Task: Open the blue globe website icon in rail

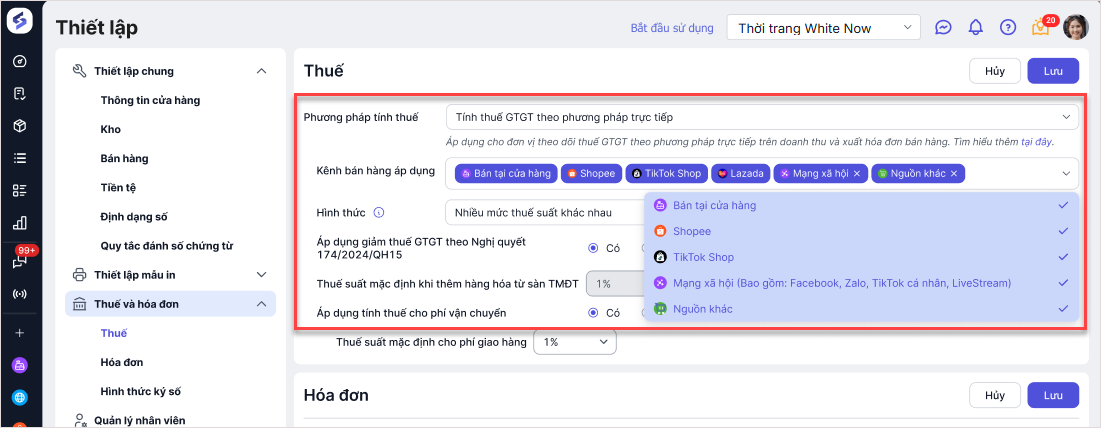Action: point(20,398)
